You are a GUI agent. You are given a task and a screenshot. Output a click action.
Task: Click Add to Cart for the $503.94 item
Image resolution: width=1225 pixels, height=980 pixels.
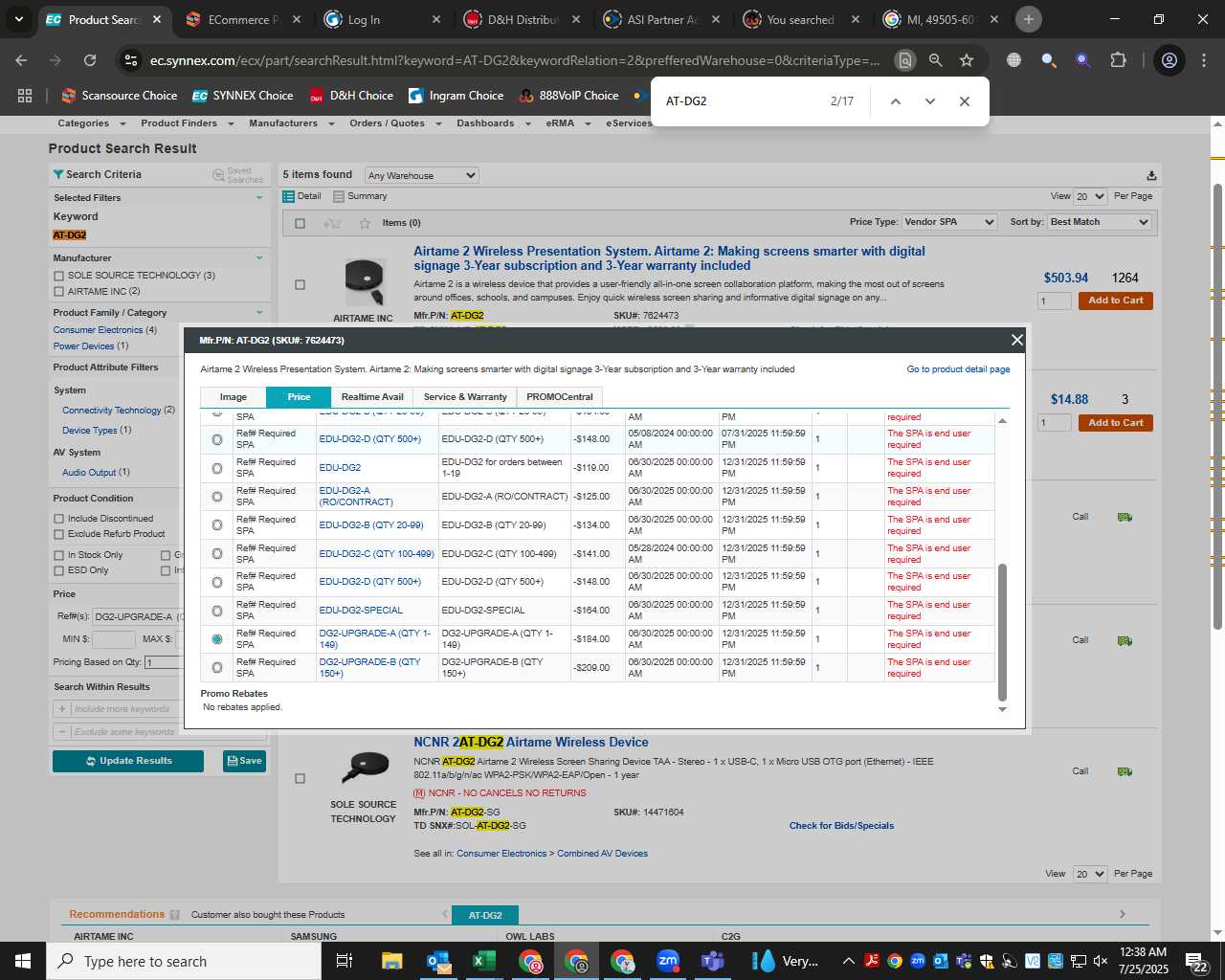(x=1116, y=301)
